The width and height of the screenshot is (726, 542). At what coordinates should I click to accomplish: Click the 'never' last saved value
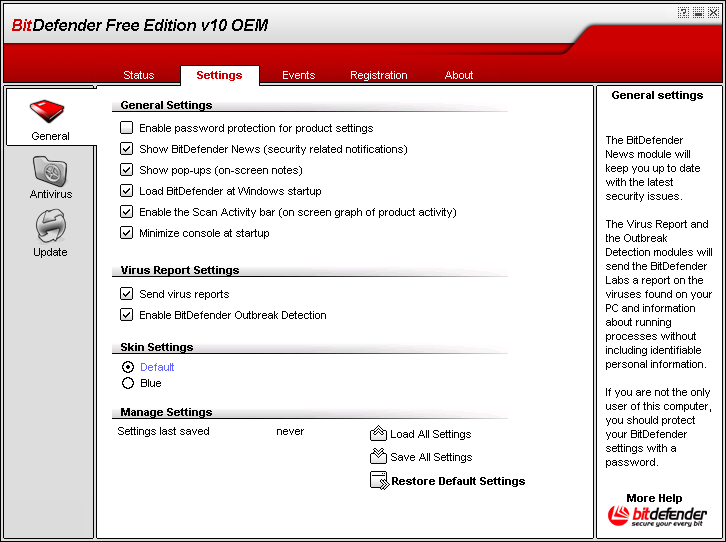click(x=290, y=431)
